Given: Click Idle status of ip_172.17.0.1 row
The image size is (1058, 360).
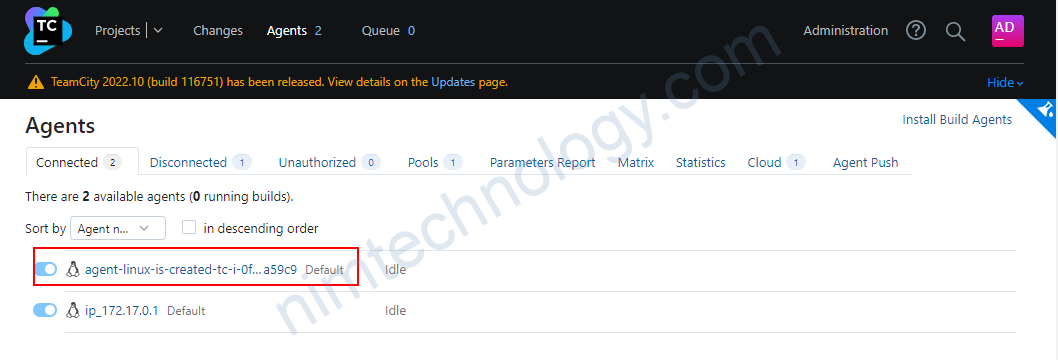Looking at the screenshot, I should tap(395, 311).
